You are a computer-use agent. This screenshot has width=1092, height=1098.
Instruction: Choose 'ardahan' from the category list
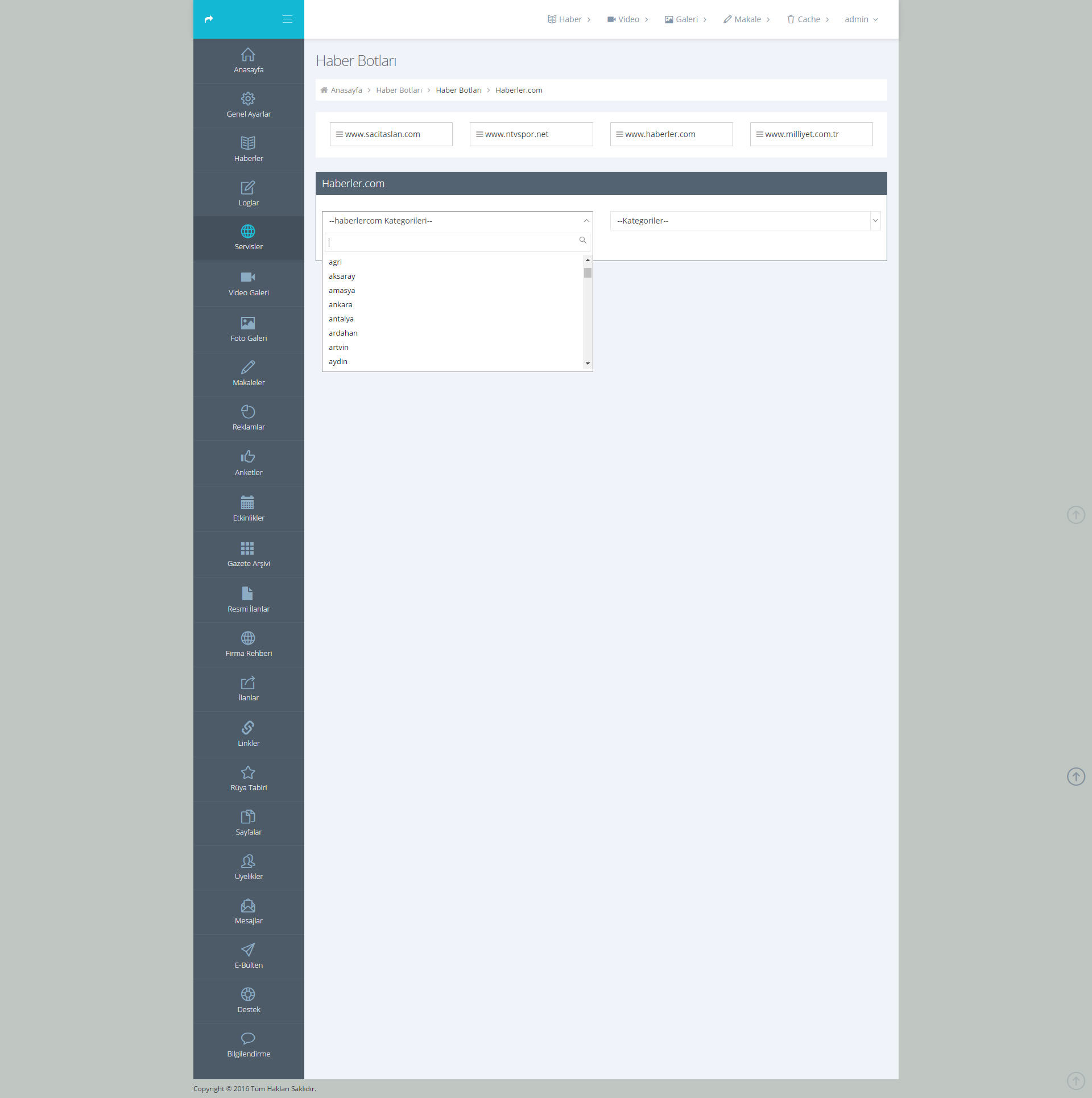point(453,333)
